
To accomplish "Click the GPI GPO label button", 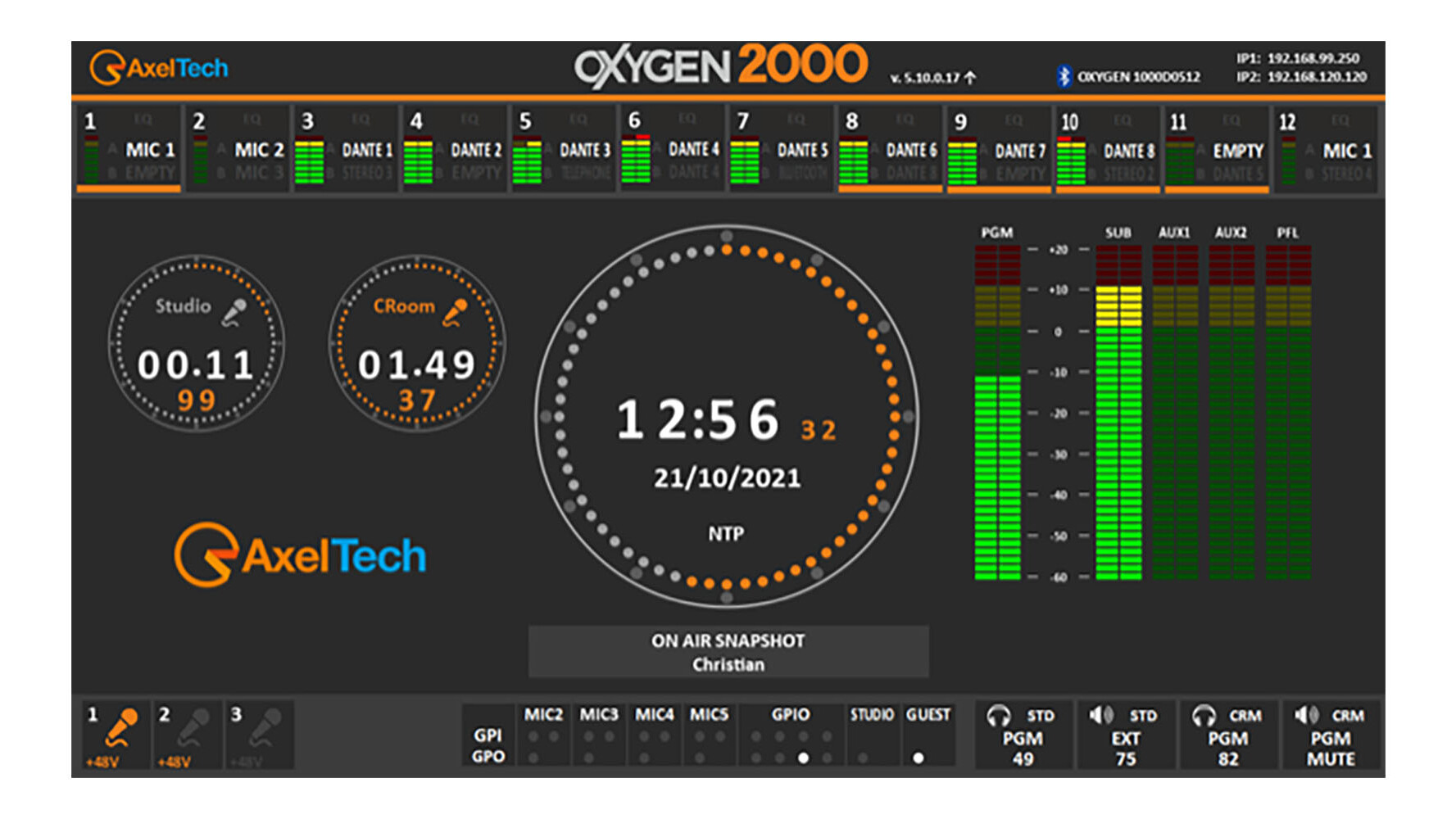I will click(x=488, y=745).
